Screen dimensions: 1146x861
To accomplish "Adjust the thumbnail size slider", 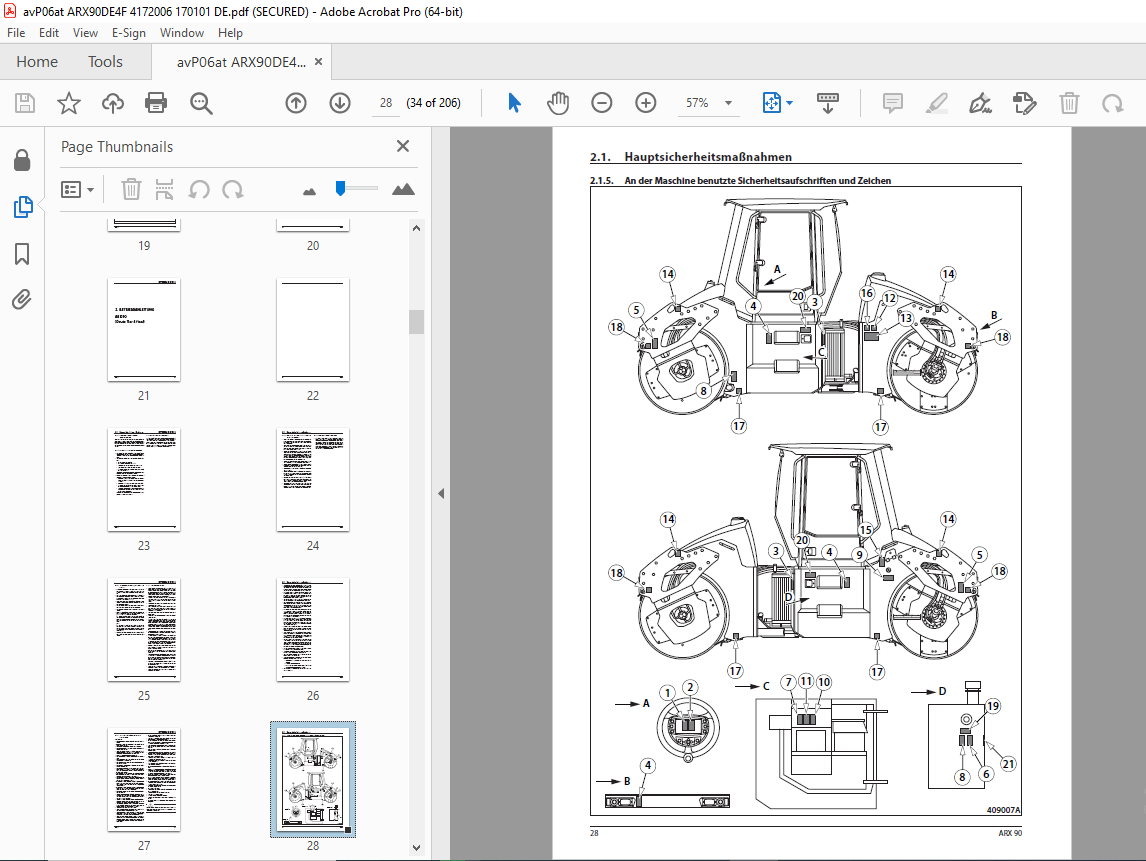I will 341,189.
